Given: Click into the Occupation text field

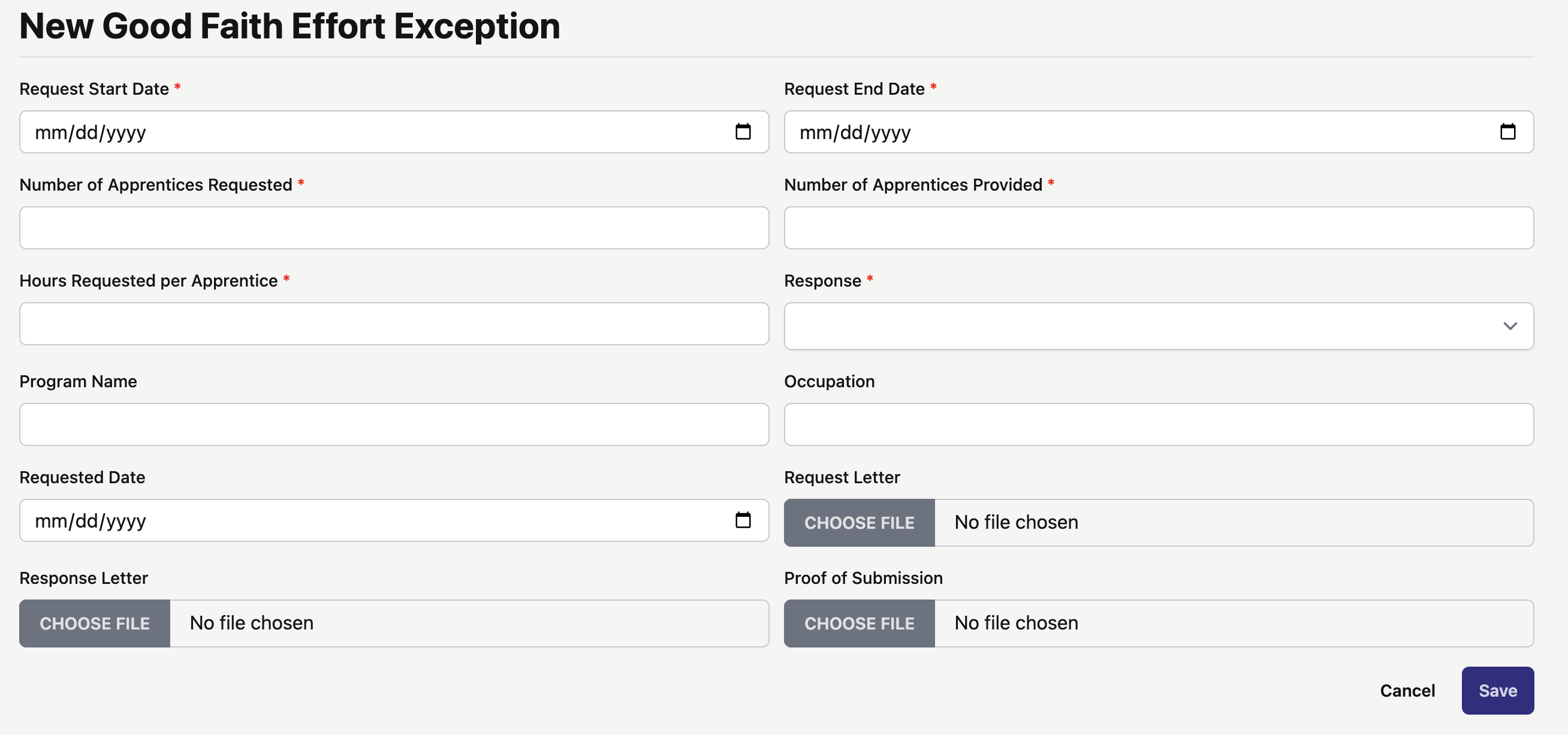Looking at the screenshot, I should point(1159,424).
